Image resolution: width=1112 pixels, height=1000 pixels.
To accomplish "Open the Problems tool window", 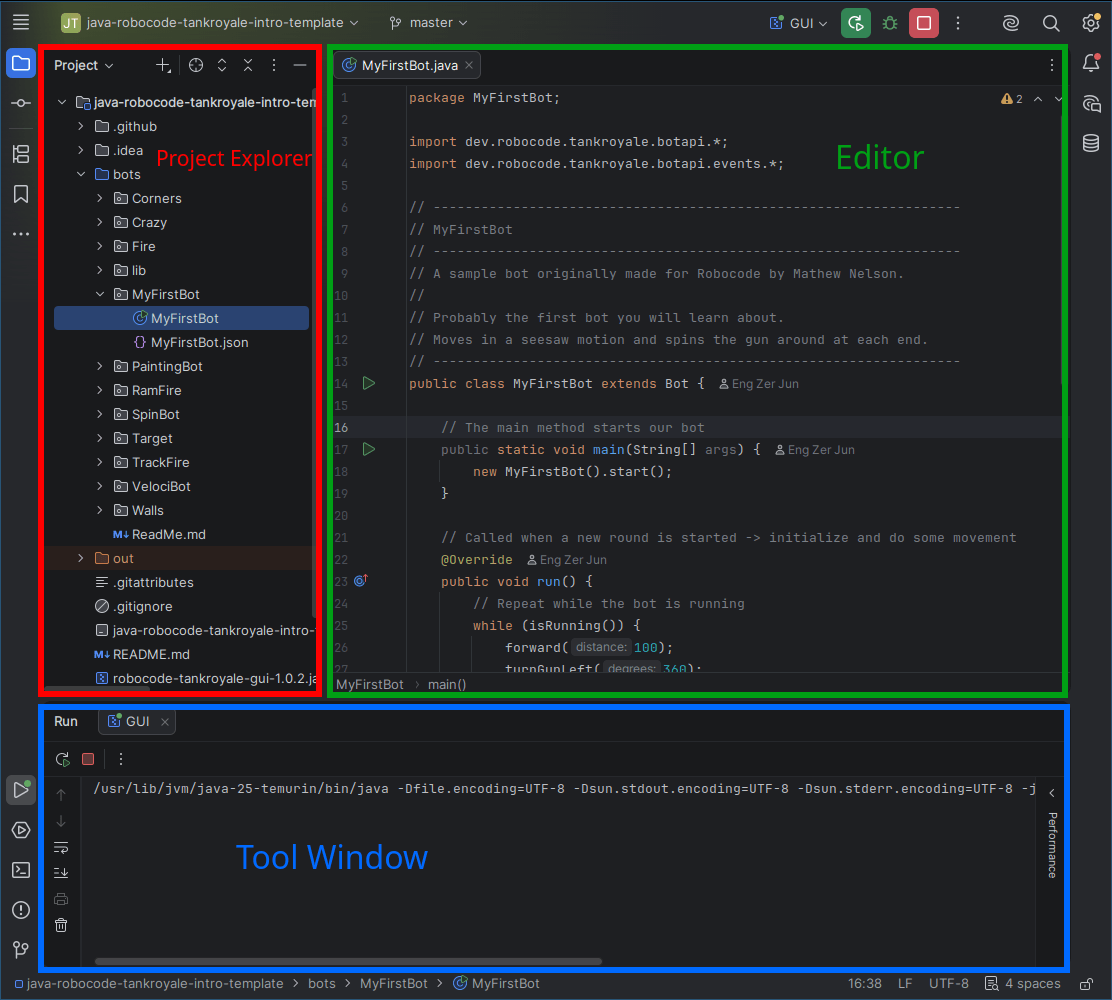I will coord(21,910).
